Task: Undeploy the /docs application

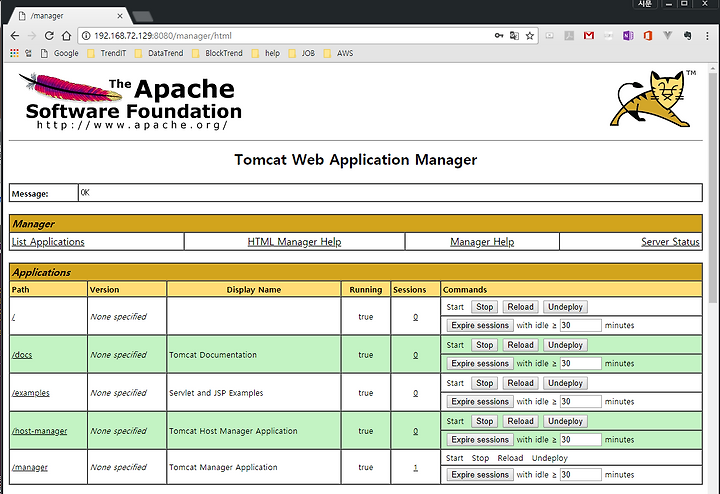Action: tap(565, 345)
